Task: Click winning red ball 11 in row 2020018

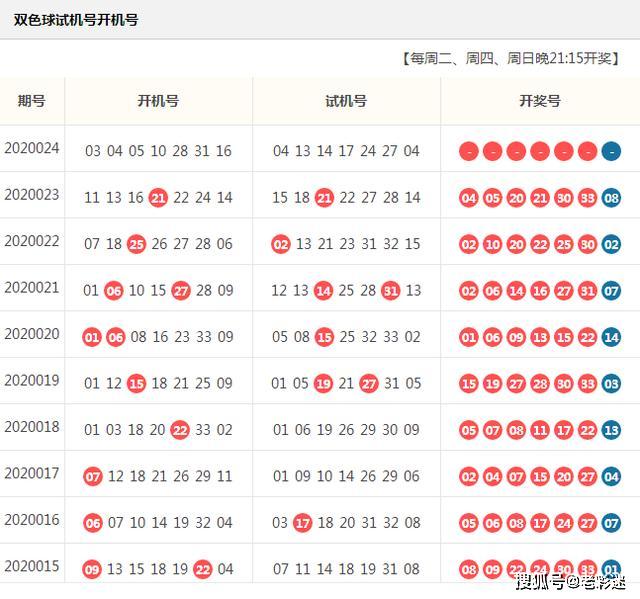Action: (540, 430)
